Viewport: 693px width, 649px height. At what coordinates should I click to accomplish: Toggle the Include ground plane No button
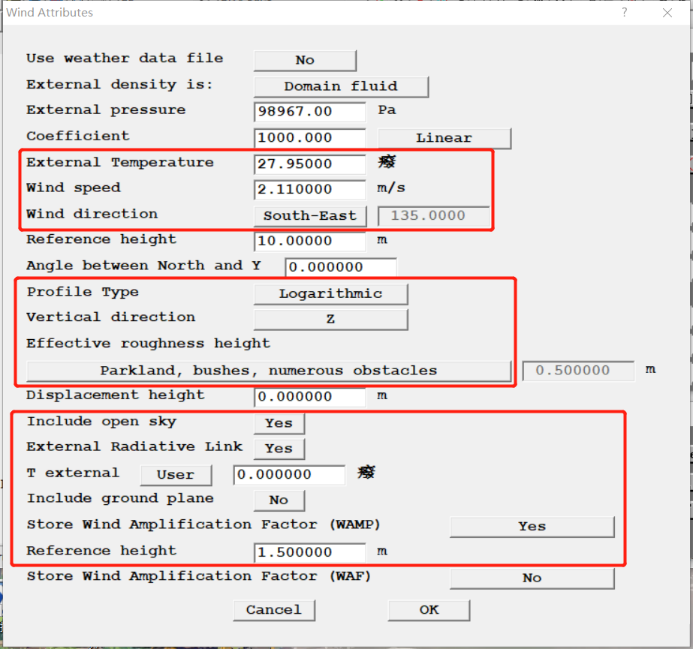pyautogui.click(x=279, y=500)
